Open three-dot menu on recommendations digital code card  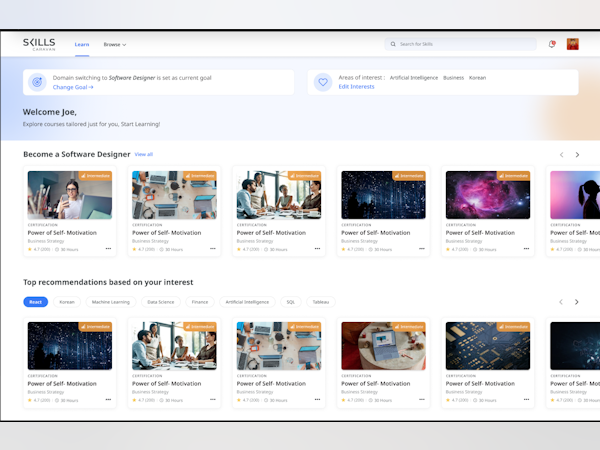coord(108,399)
